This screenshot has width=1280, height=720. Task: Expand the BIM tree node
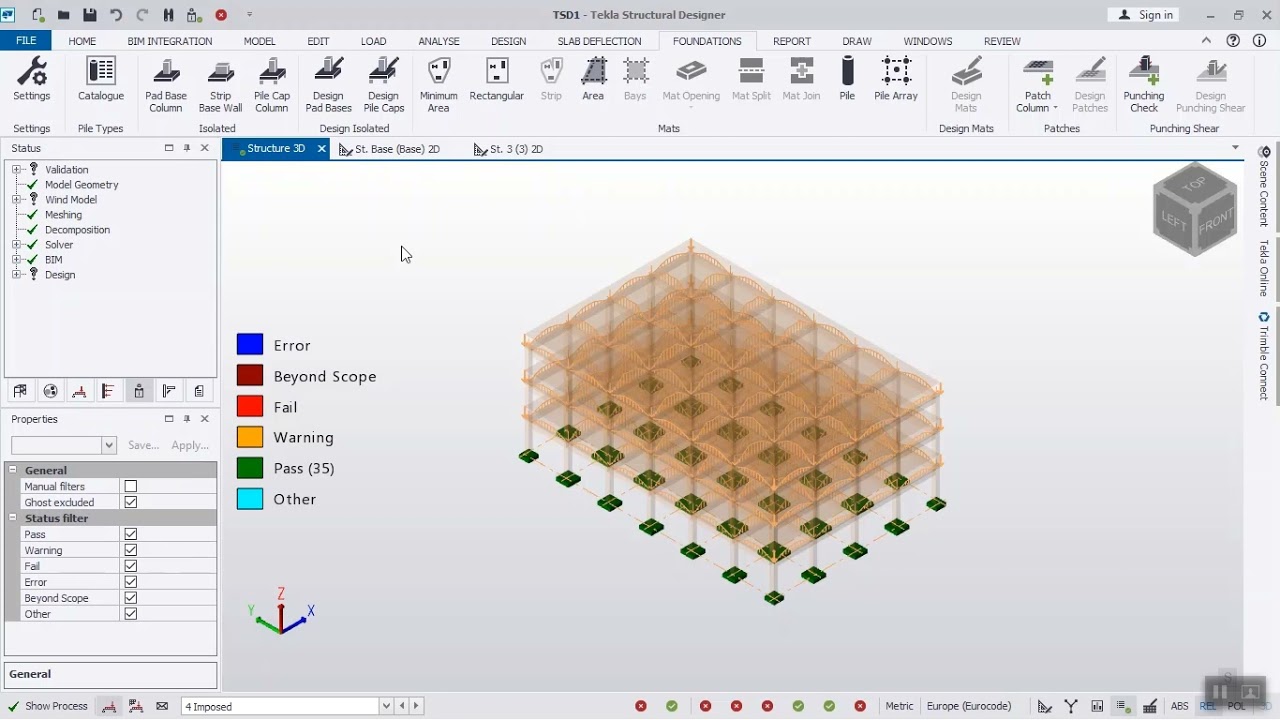[16, 260]
